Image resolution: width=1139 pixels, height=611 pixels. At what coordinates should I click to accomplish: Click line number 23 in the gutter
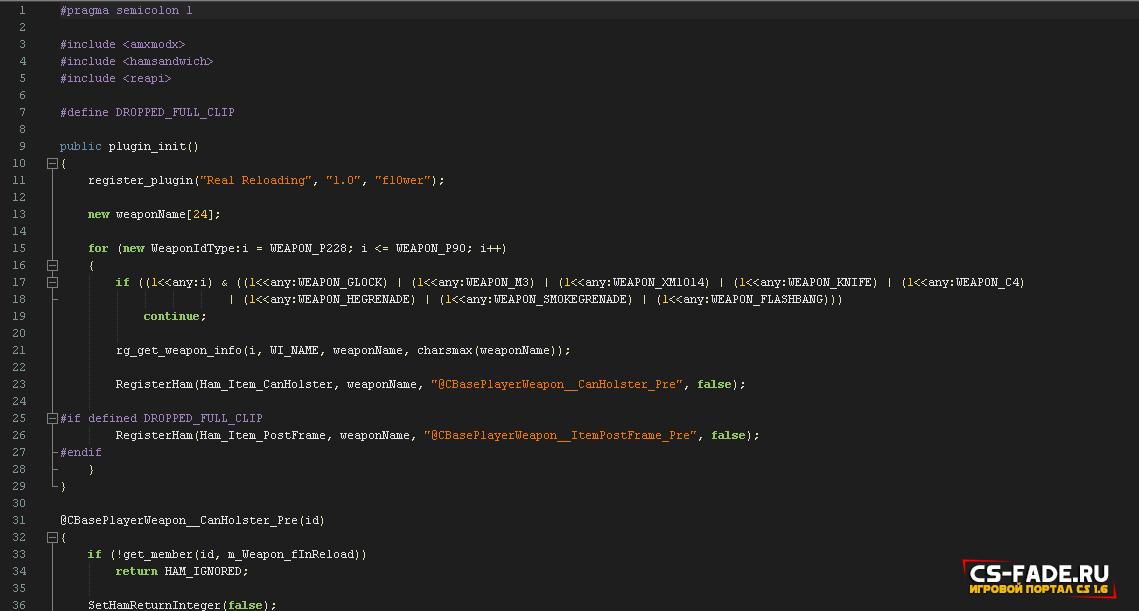(19, 384)
